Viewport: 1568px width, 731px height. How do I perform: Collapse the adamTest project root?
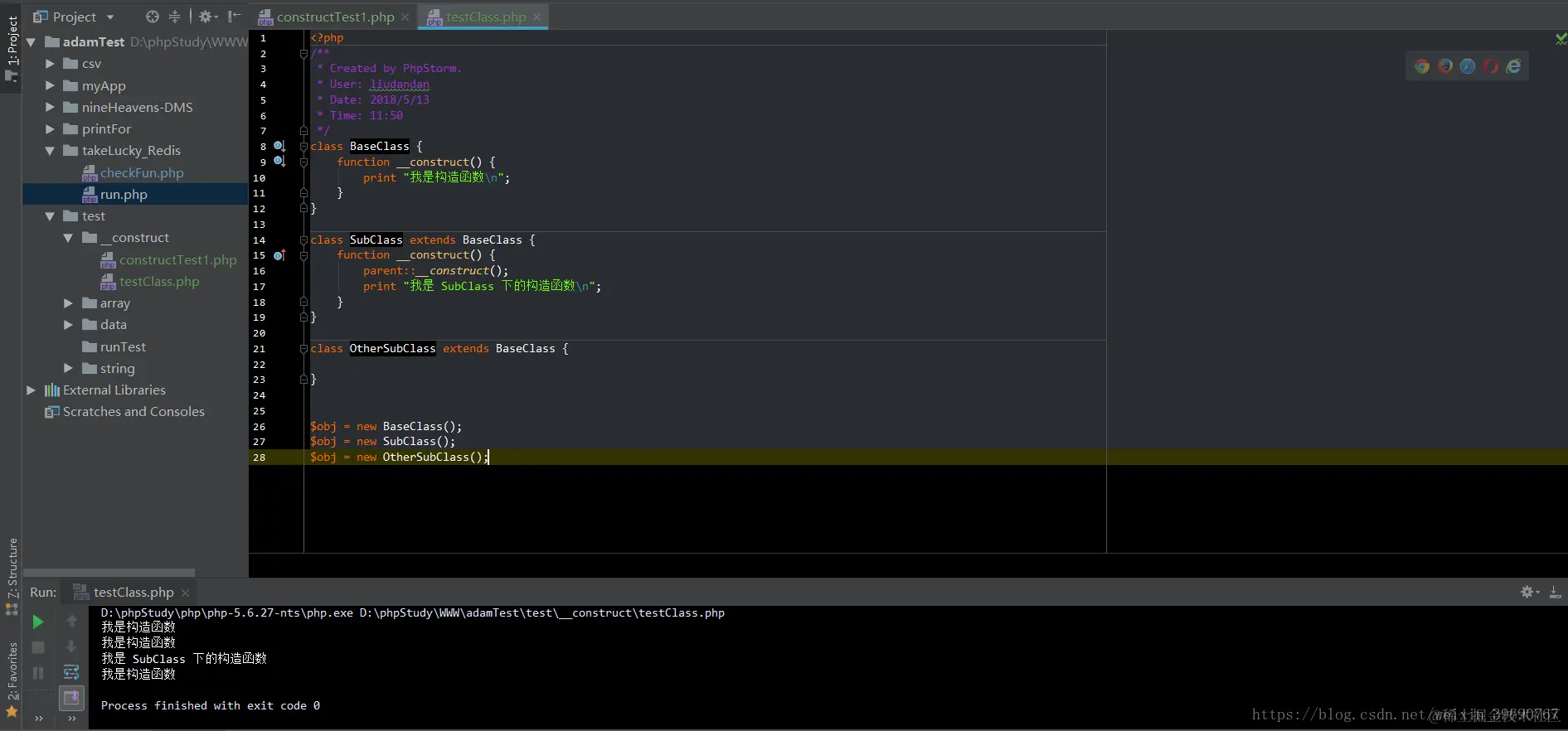coord(31,41)
